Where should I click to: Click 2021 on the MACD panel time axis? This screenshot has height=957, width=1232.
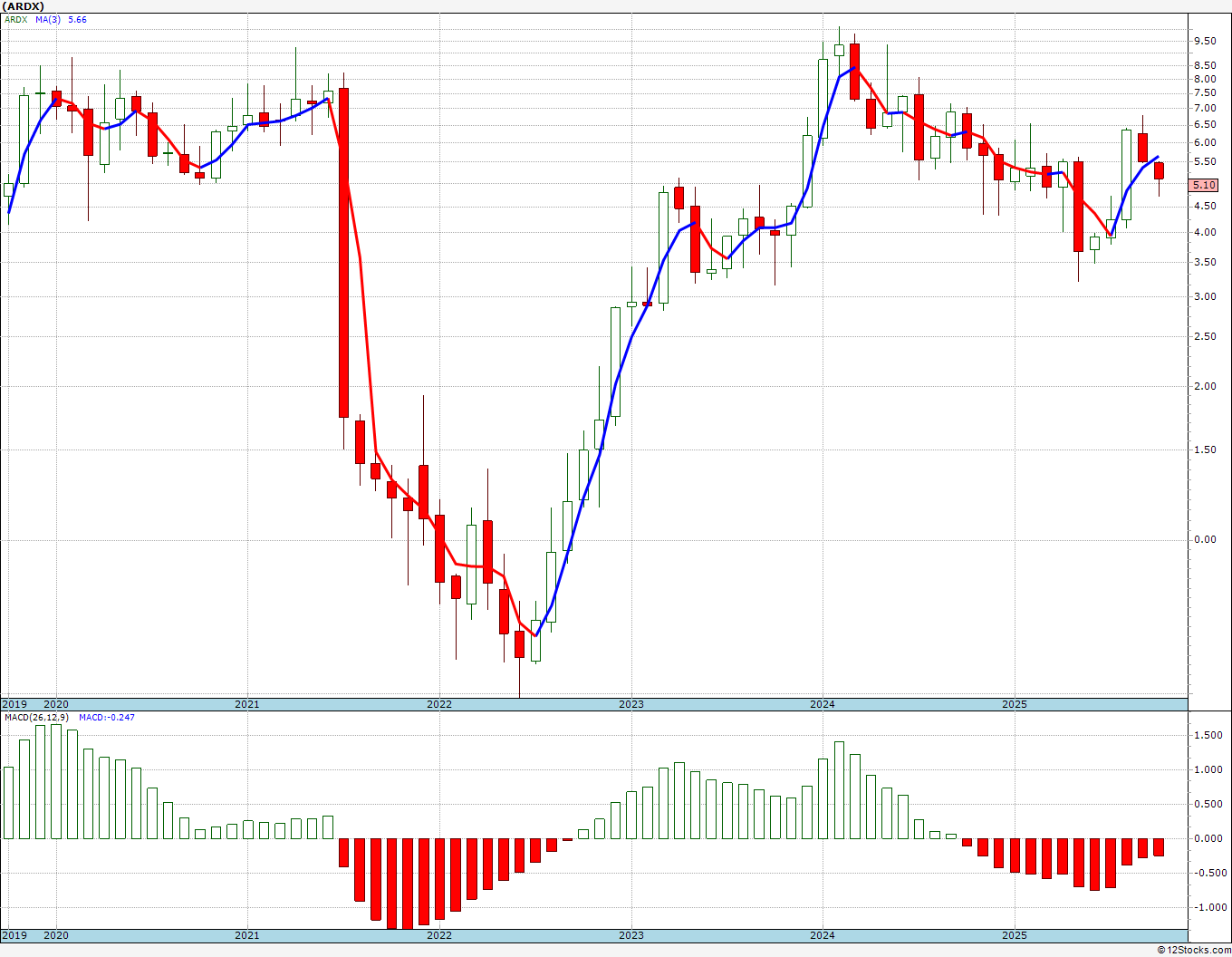tap(247, 935)
